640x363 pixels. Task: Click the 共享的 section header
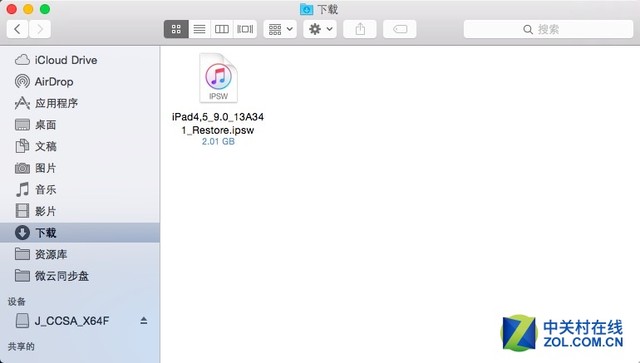pyautogui.click(x=21, y=347)
